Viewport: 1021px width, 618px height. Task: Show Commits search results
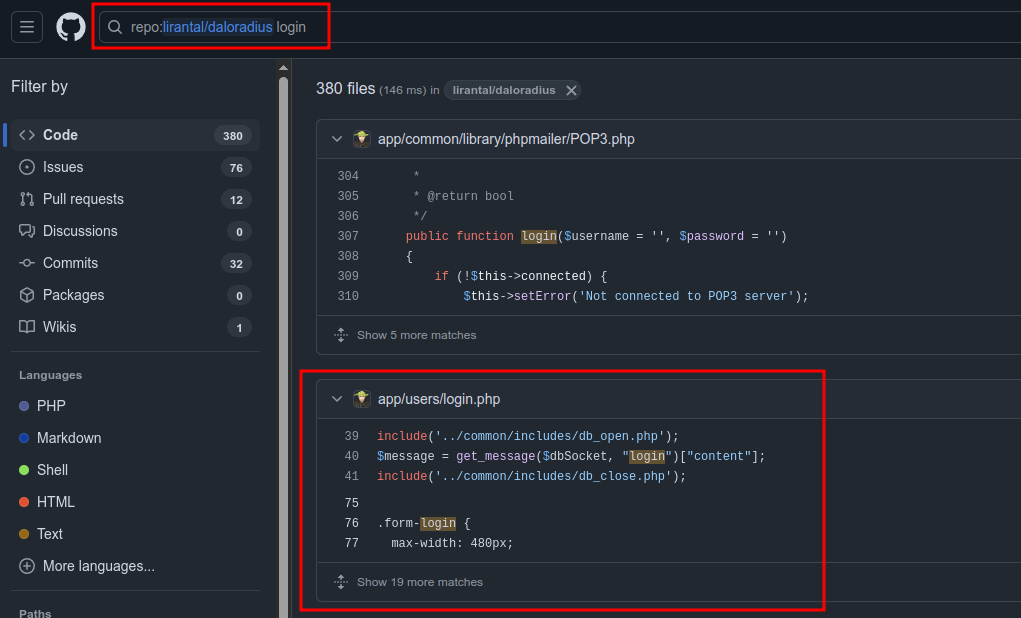coord(70,263)
